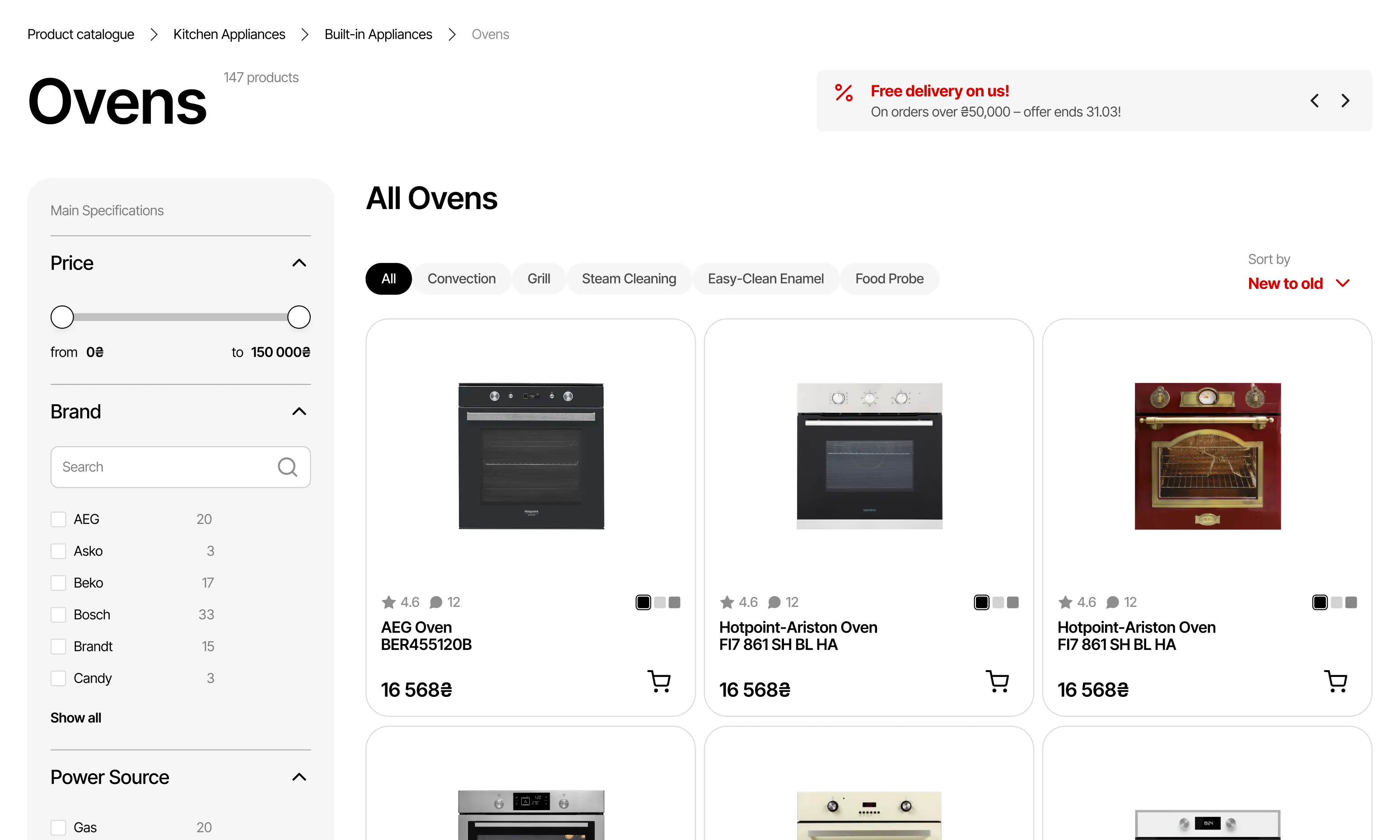Enable the AEG brand filter
This screenshot has height=840, width=1400.
58,519
